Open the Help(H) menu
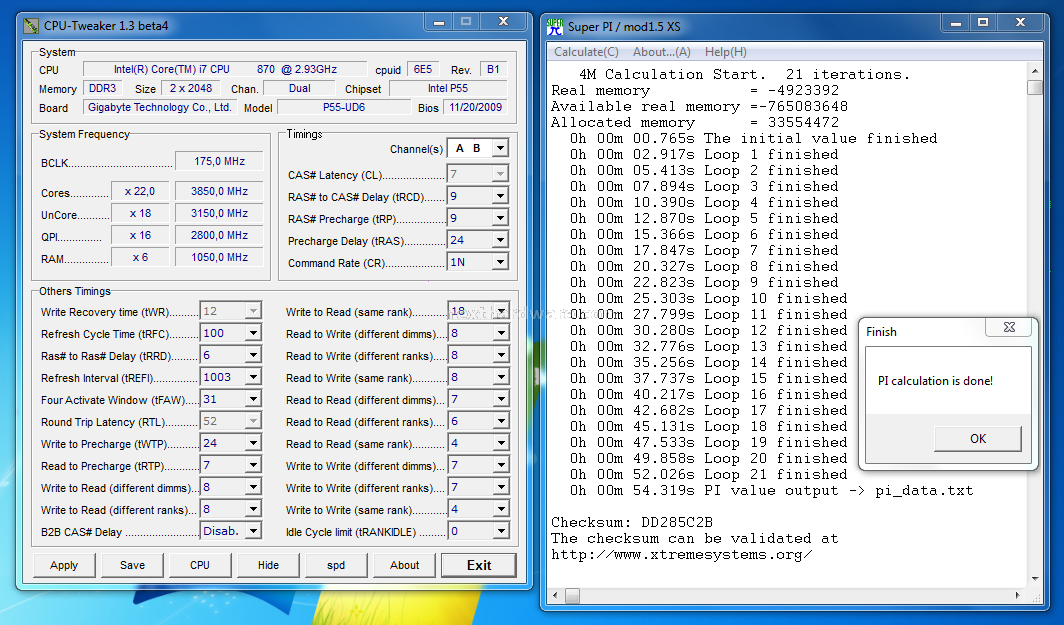1064x625 pixels. (725, 52)
